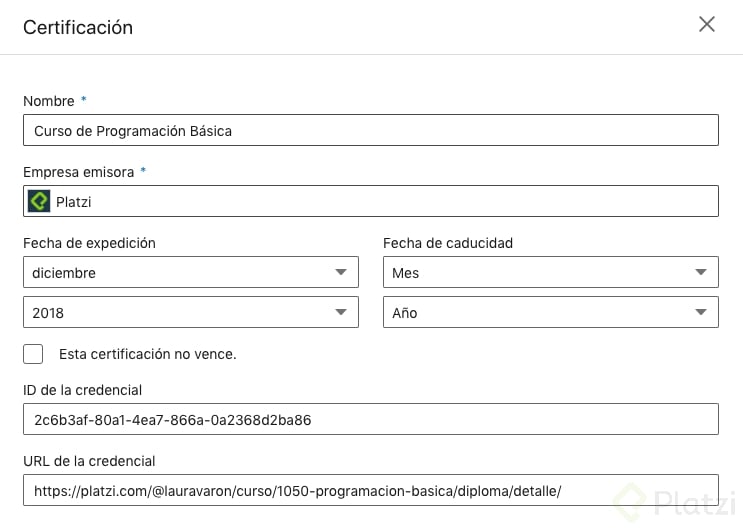743x529 pixels.
Task: Click the 'Esta certificación no vence.' label
Action: (x=147, y=354)
